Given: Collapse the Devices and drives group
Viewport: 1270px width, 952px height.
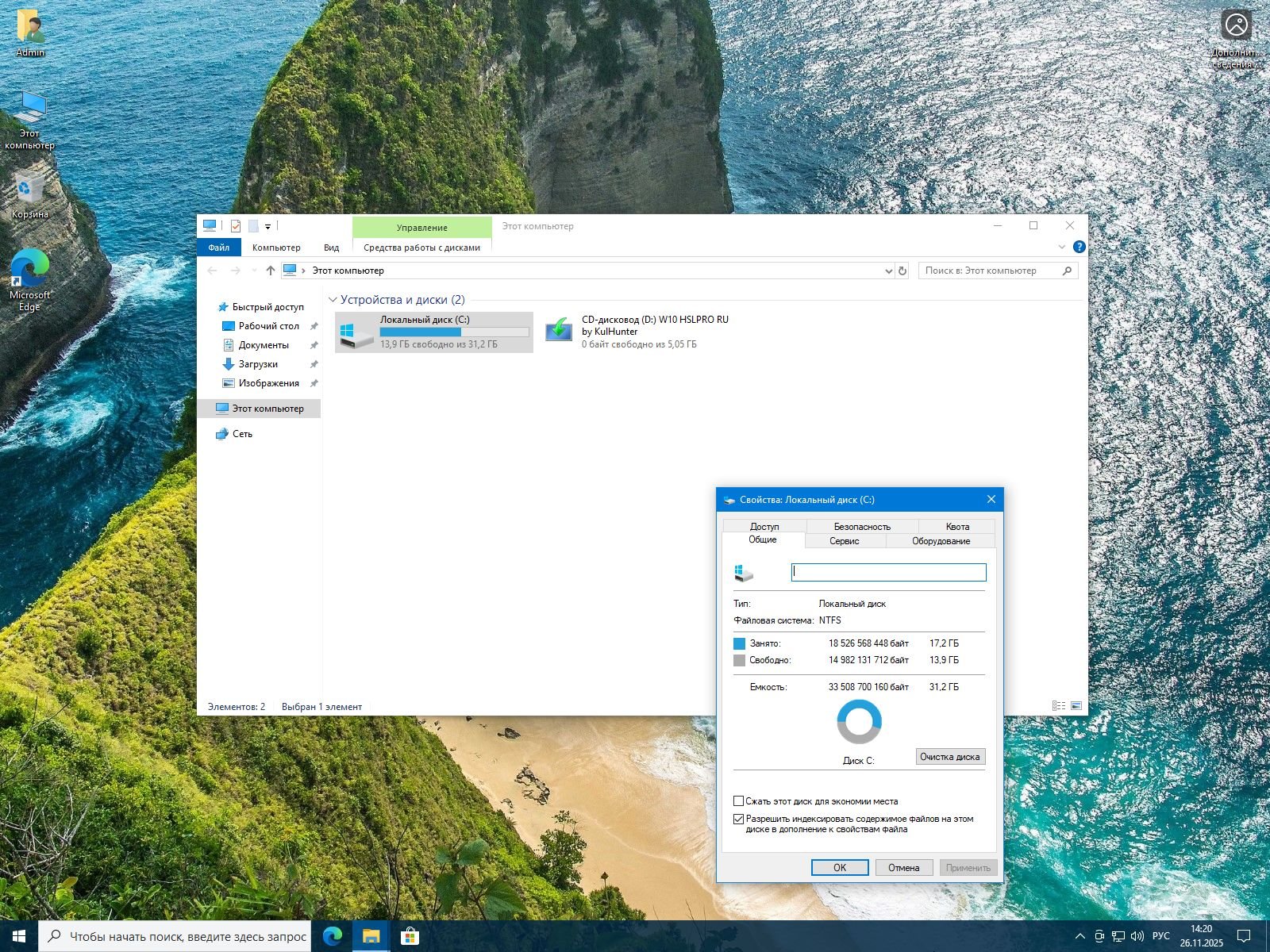Looking at the screenshot, I should coord(333,300).
